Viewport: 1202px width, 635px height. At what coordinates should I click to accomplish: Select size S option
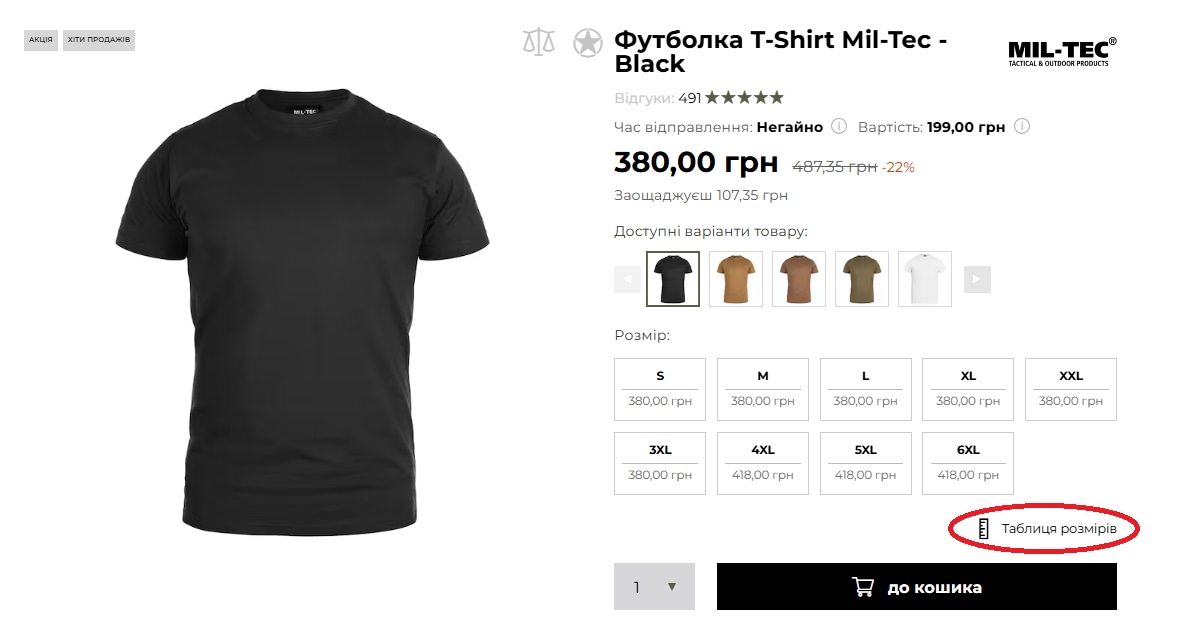[660, 389]
